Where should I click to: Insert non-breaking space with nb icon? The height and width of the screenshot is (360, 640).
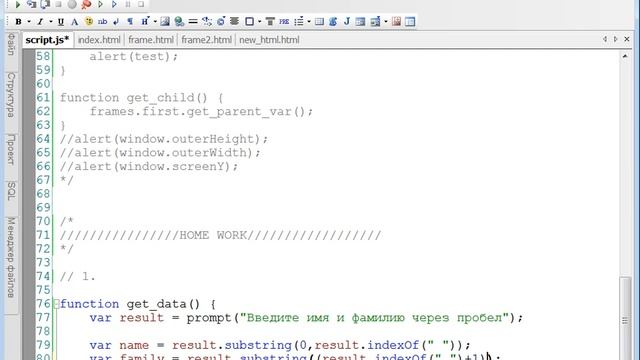[x=102, y=22]
